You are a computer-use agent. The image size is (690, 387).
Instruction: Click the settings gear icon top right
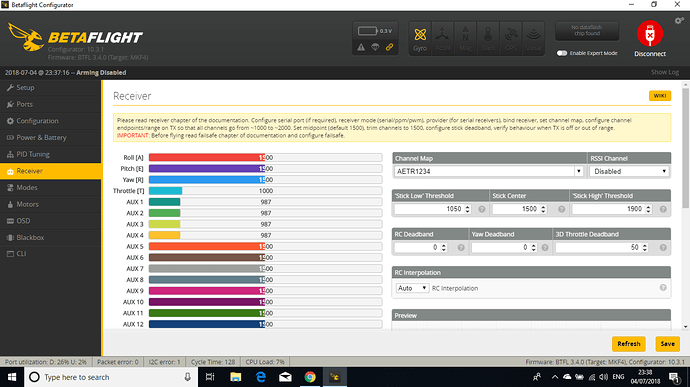[679, 21]
